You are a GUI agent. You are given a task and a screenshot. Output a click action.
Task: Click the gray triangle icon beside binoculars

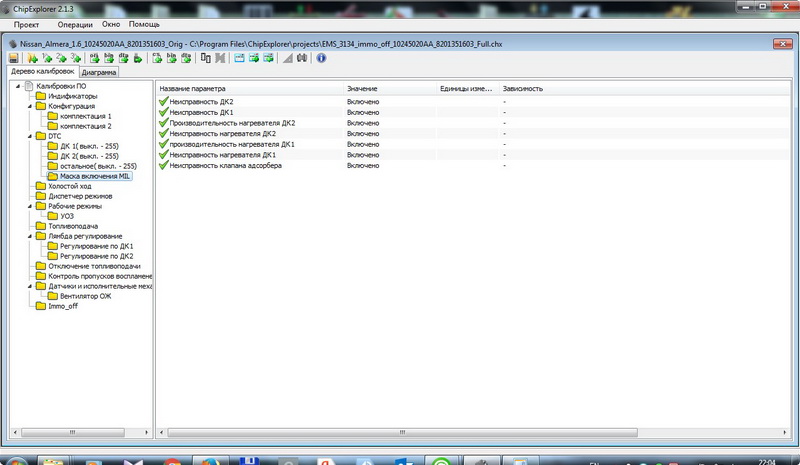[x=286, y=59]
